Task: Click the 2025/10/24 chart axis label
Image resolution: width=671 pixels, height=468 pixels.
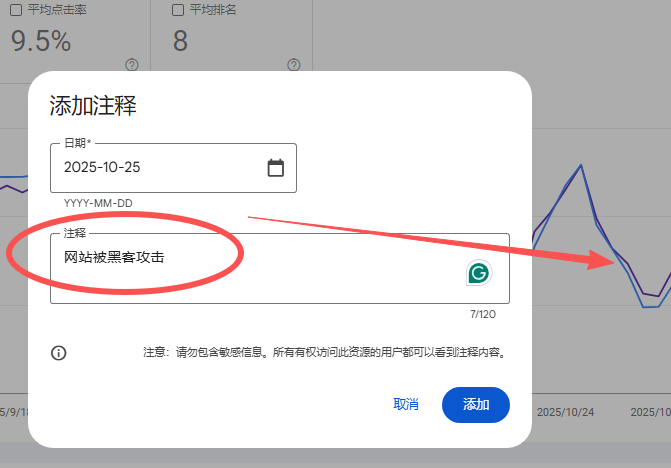Action: [x=565, y=412]
